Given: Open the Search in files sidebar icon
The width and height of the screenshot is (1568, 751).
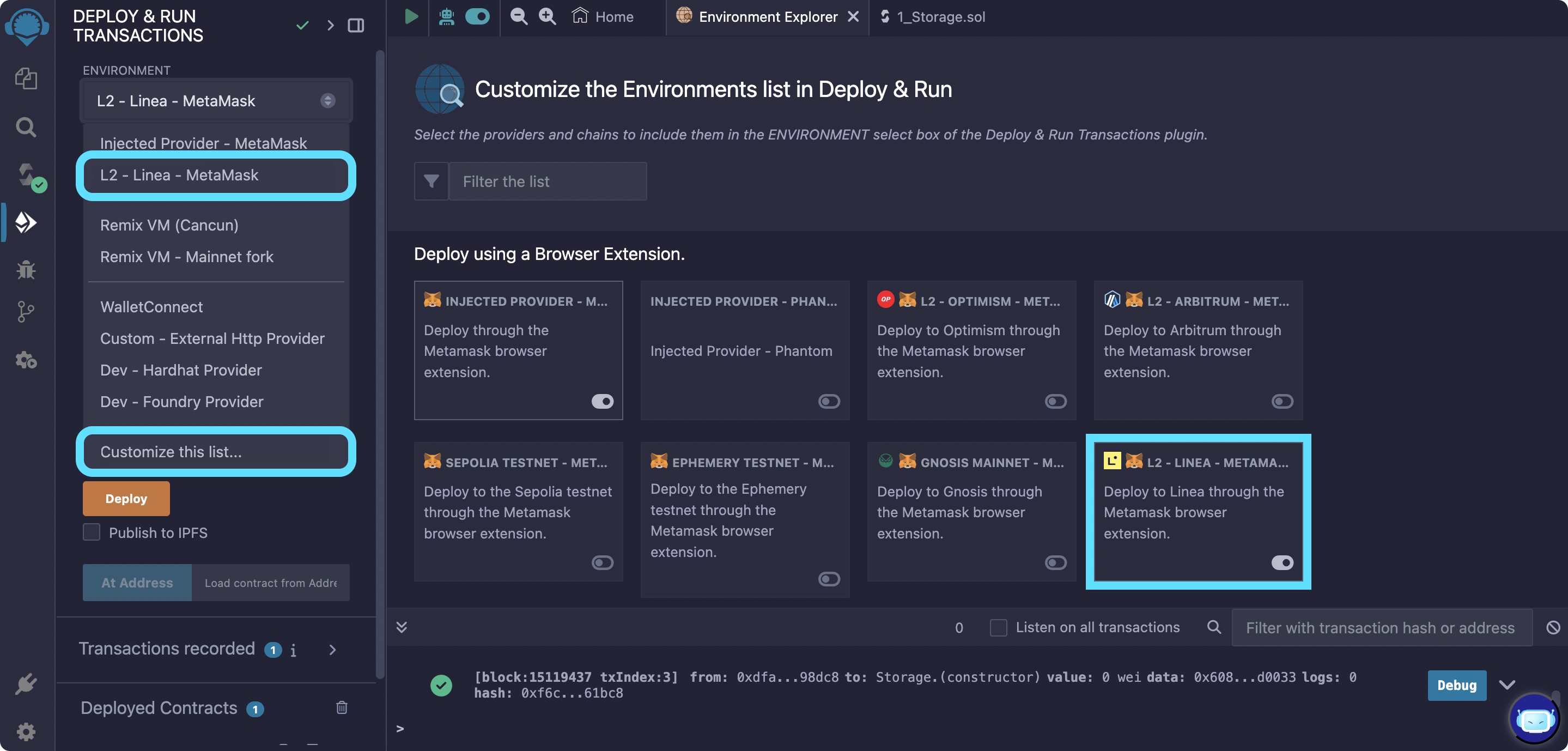Looking at the screenshot, I should 26,126.
